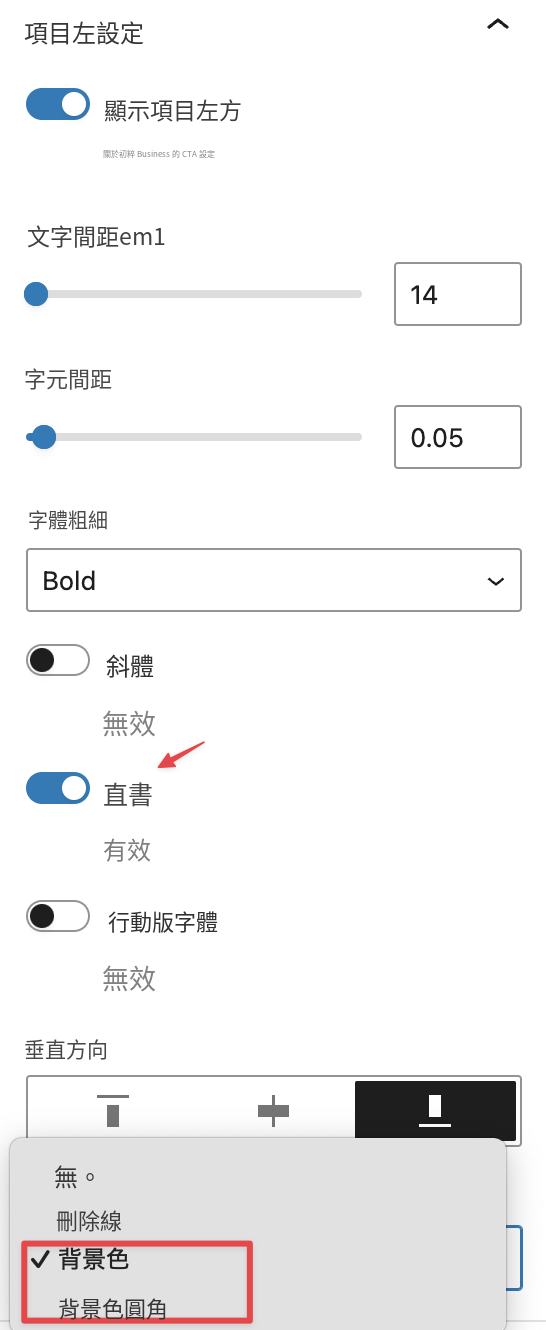Viewport: 546px width, 1330px height.
Task: Select bottom vertical alignment icon
Action: (x=435, y=1111)
